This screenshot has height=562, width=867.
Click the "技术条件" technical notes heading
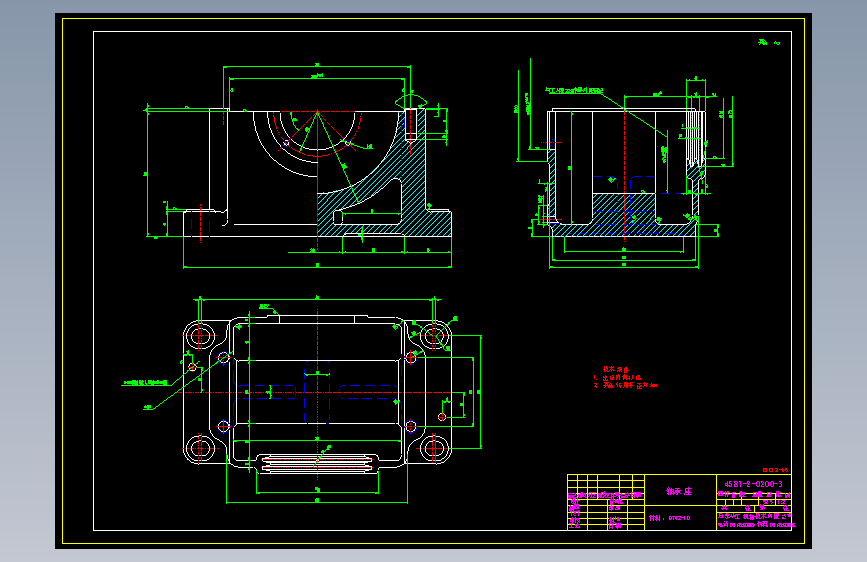616,370
